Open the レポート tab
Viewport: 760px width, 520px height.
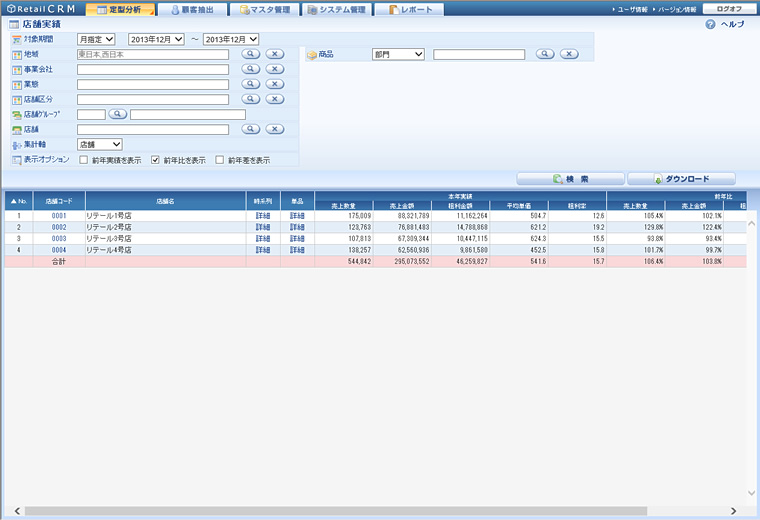coord(409,9)
